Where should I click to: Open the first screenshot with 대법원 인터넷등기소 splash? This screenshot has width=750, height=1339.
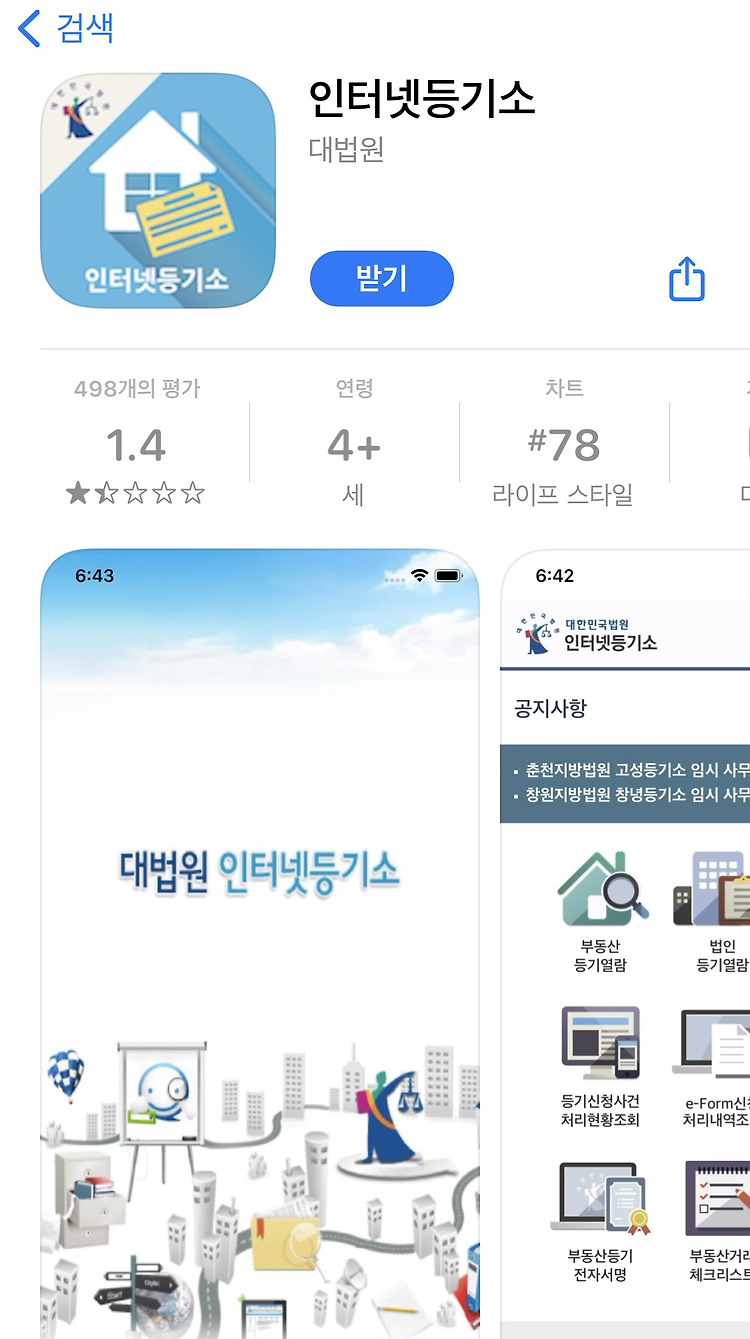coord(260,944)
